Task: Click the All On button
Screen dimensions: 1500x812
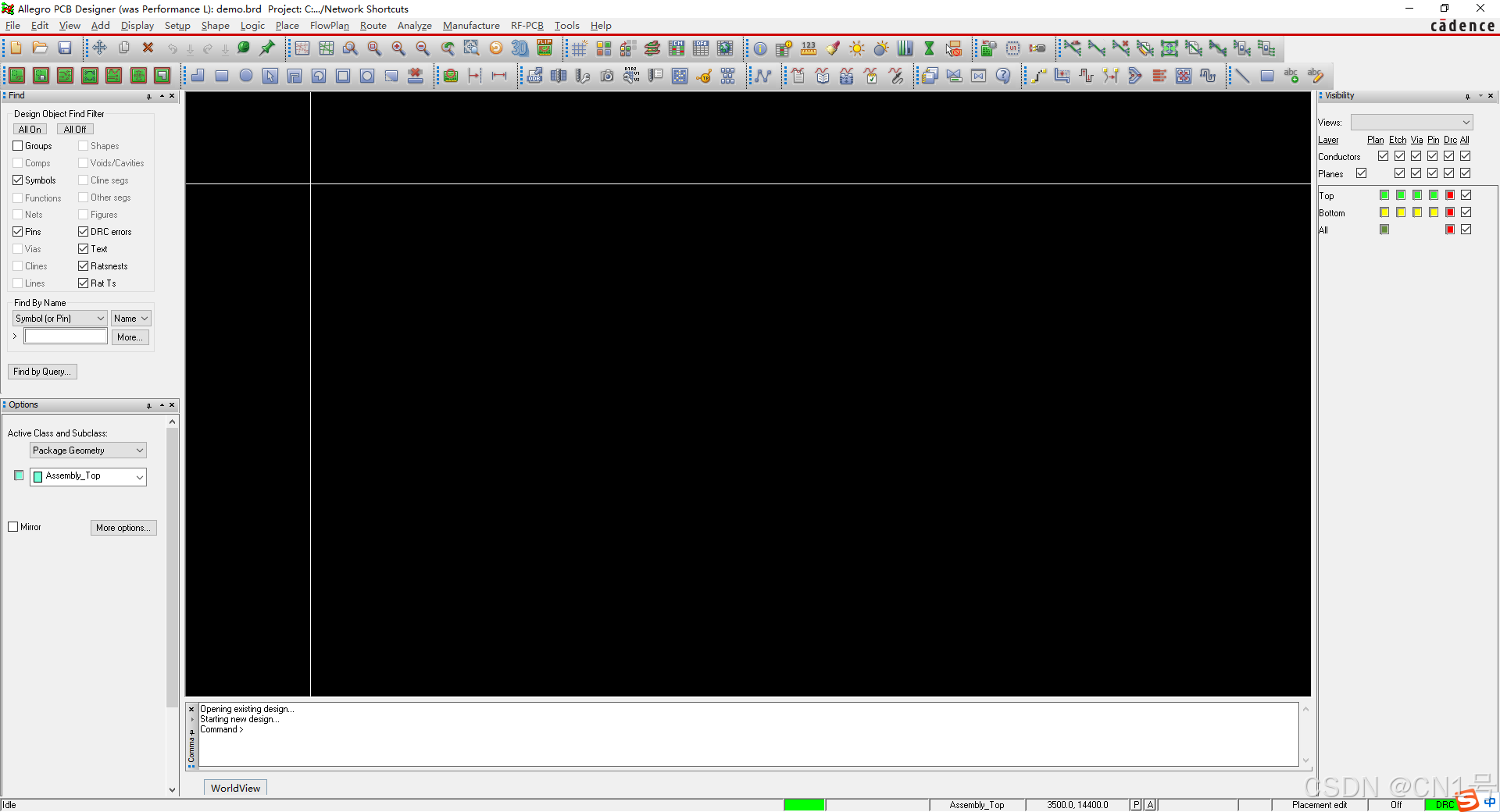Action: [x=30, y=130]
